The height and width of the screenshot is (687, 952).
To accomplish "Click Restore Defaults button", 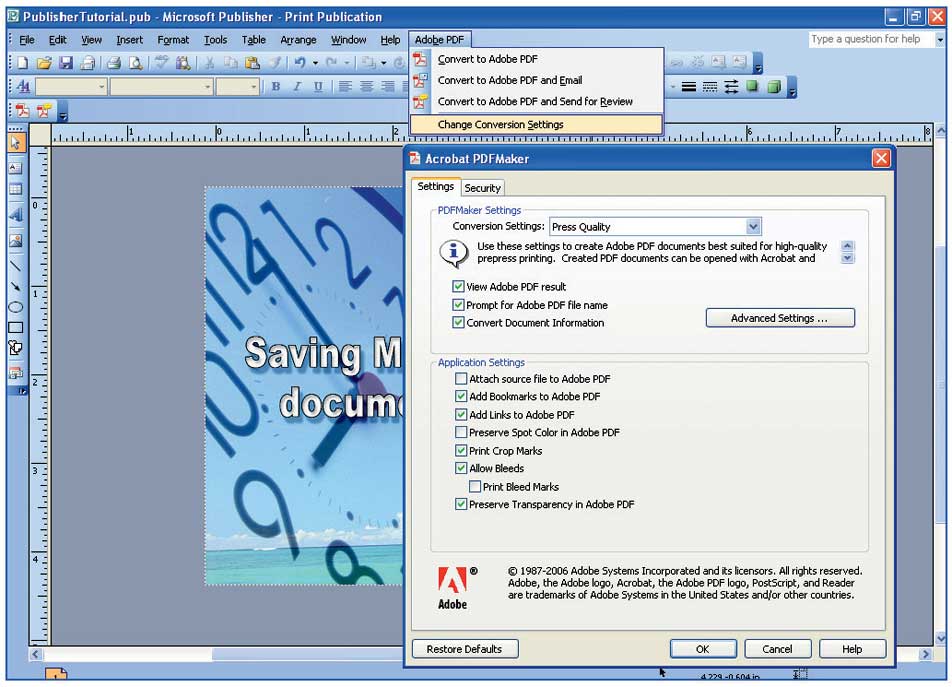I will 465,649.
